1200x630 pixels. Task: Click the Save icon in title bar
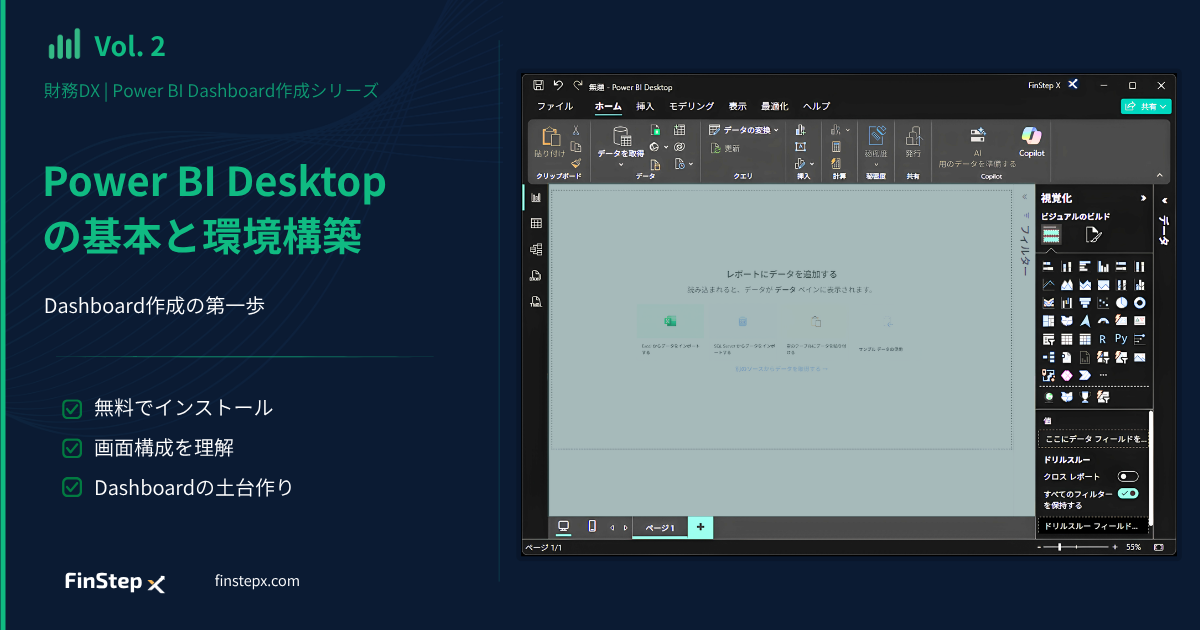click(539, 86)
